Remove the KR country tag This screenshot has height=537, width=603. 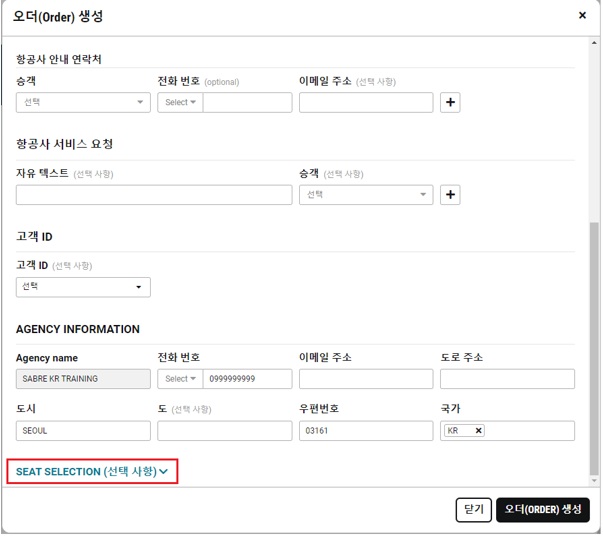(478, 431)
